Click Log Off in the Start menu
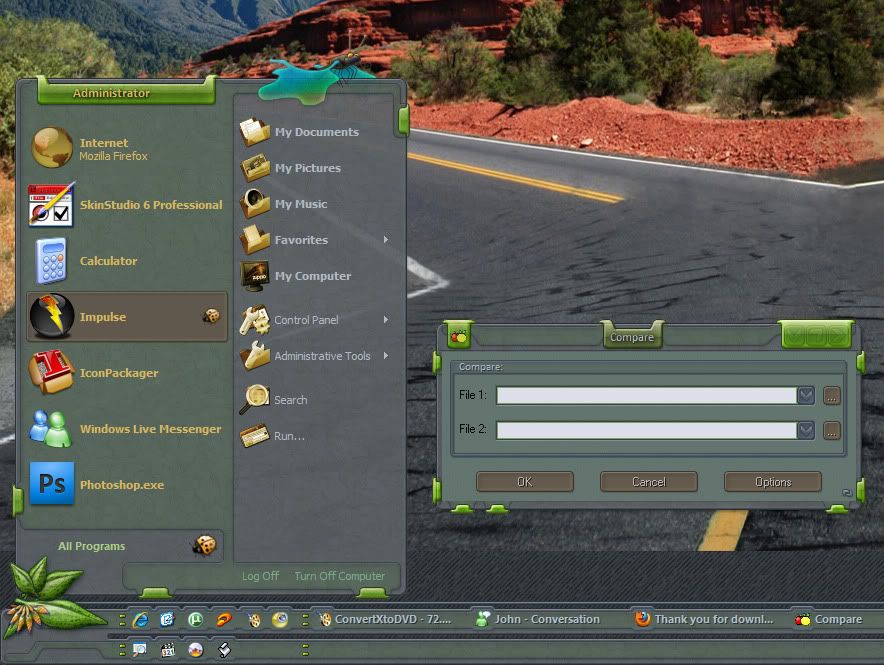The image size is (884, 665). point(260,576)
